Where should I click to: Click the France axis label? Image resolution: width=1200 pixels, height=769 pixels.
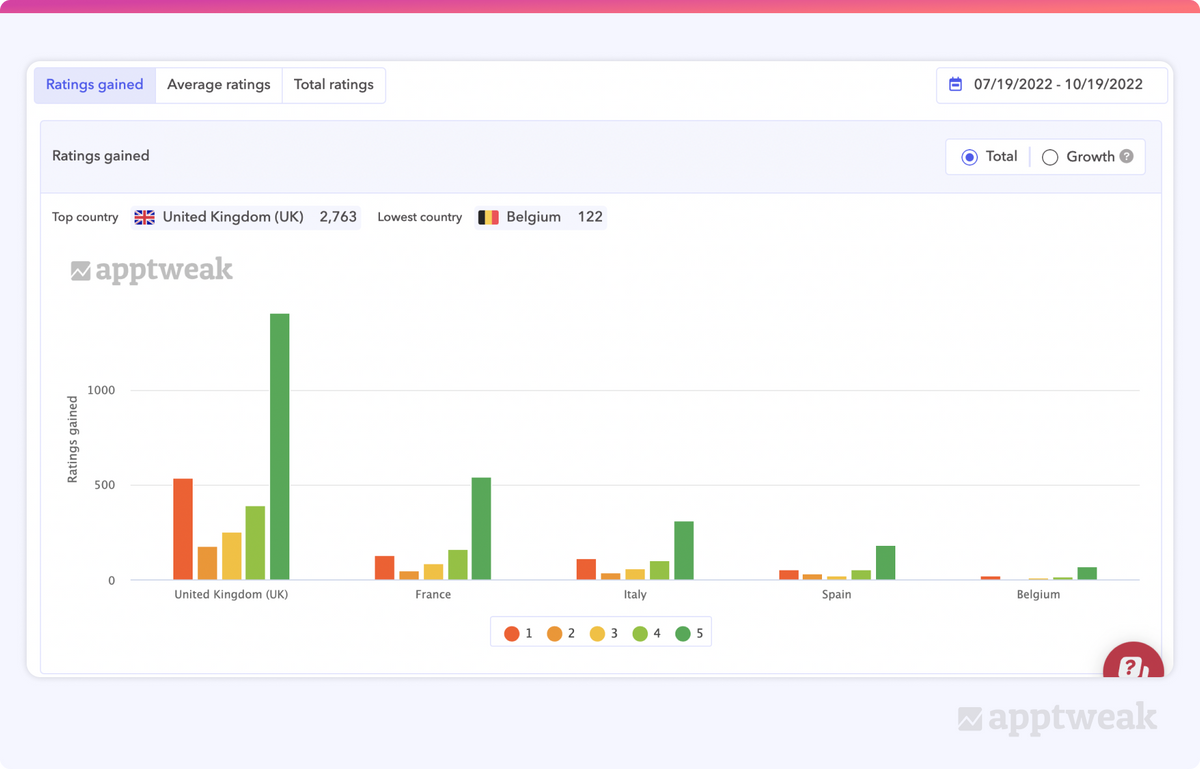click(x=433, y=594)
